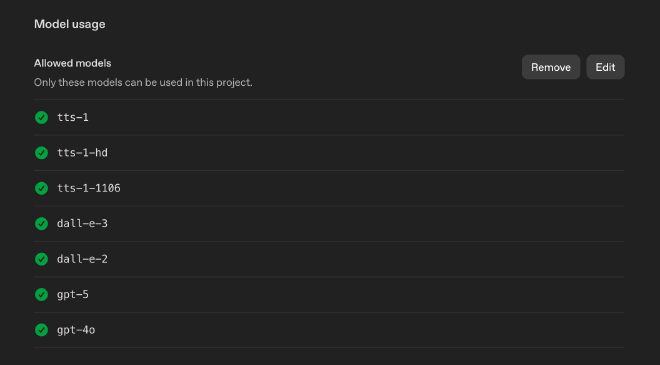Select the check icon next to gpt-5
This screenshot has width=660, height=365.
click(41, 294)
